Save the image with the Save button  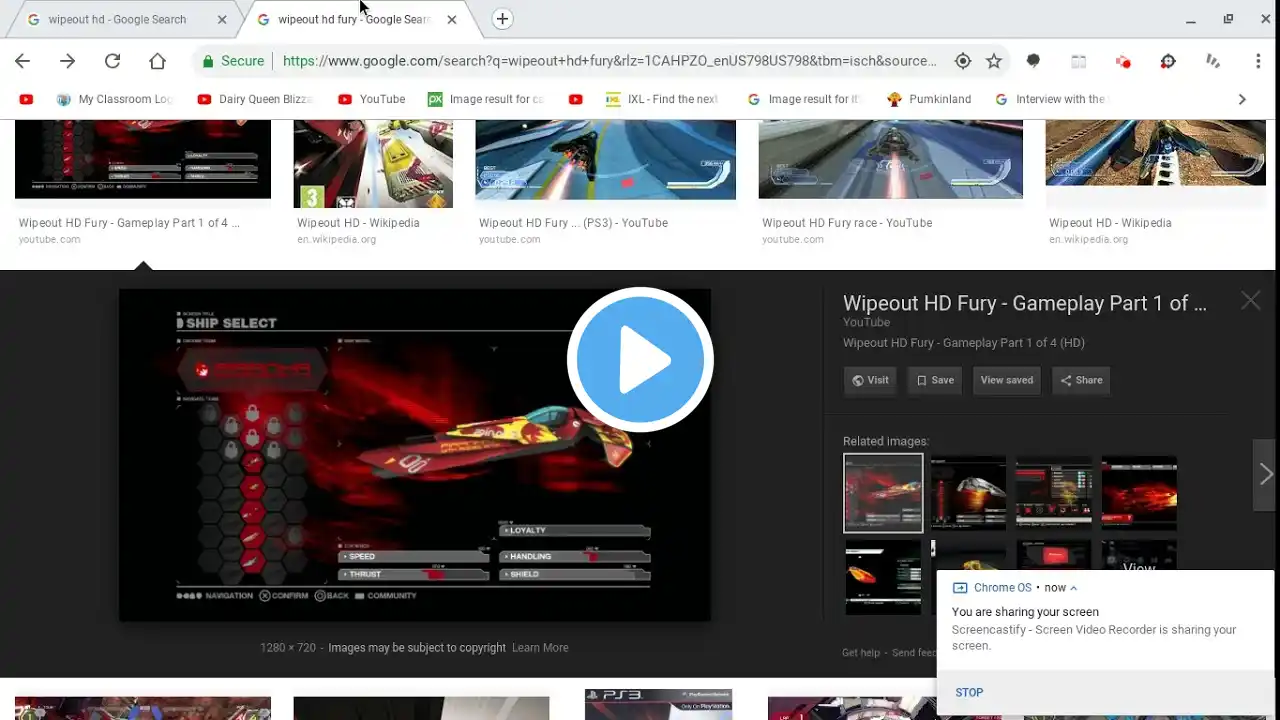pyautogui.click(x=935, y=380)
